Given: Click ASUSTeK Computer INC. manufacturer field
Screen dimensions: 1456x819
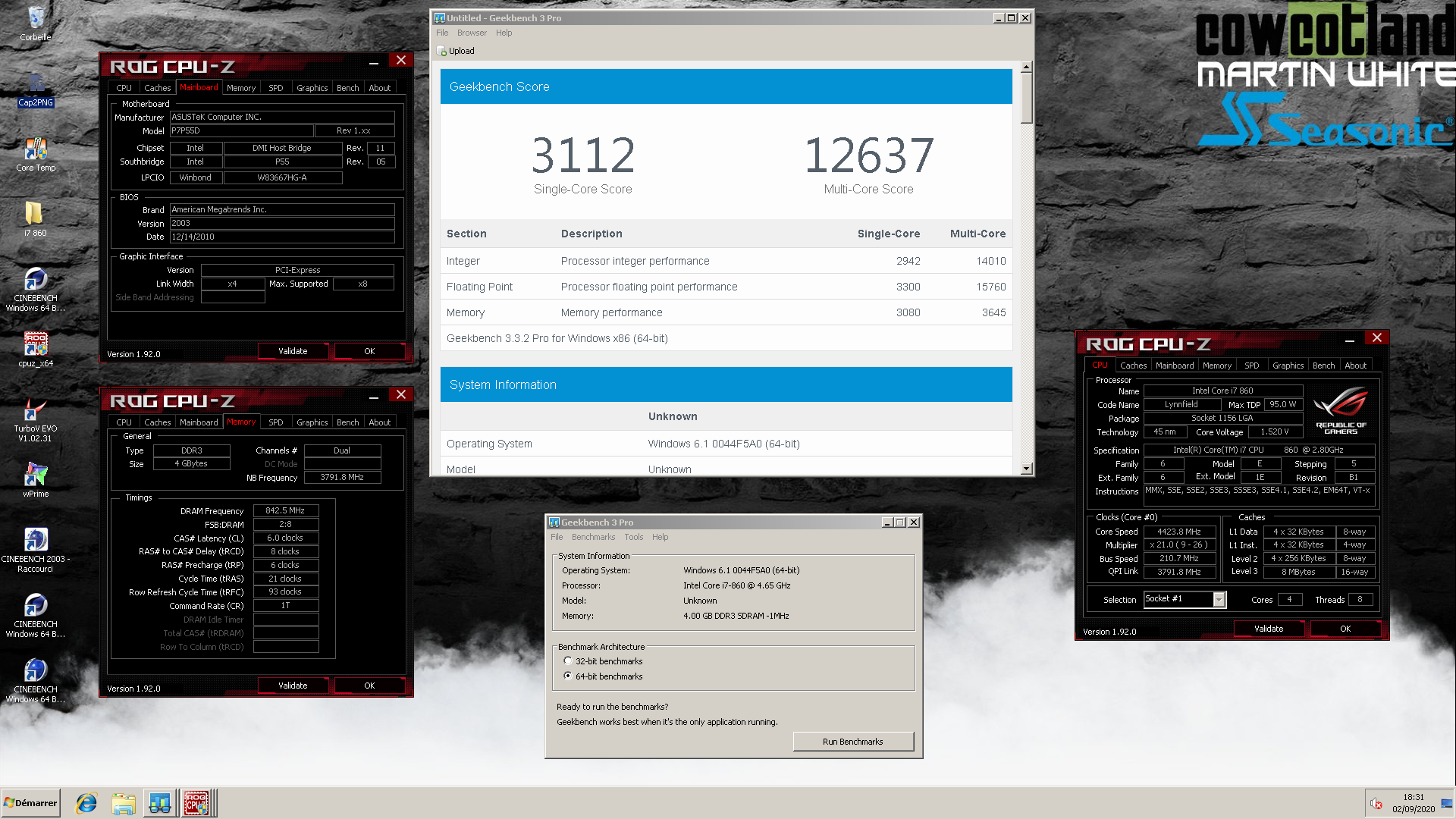Looking at the screenshot, I should tap(282, 117).
